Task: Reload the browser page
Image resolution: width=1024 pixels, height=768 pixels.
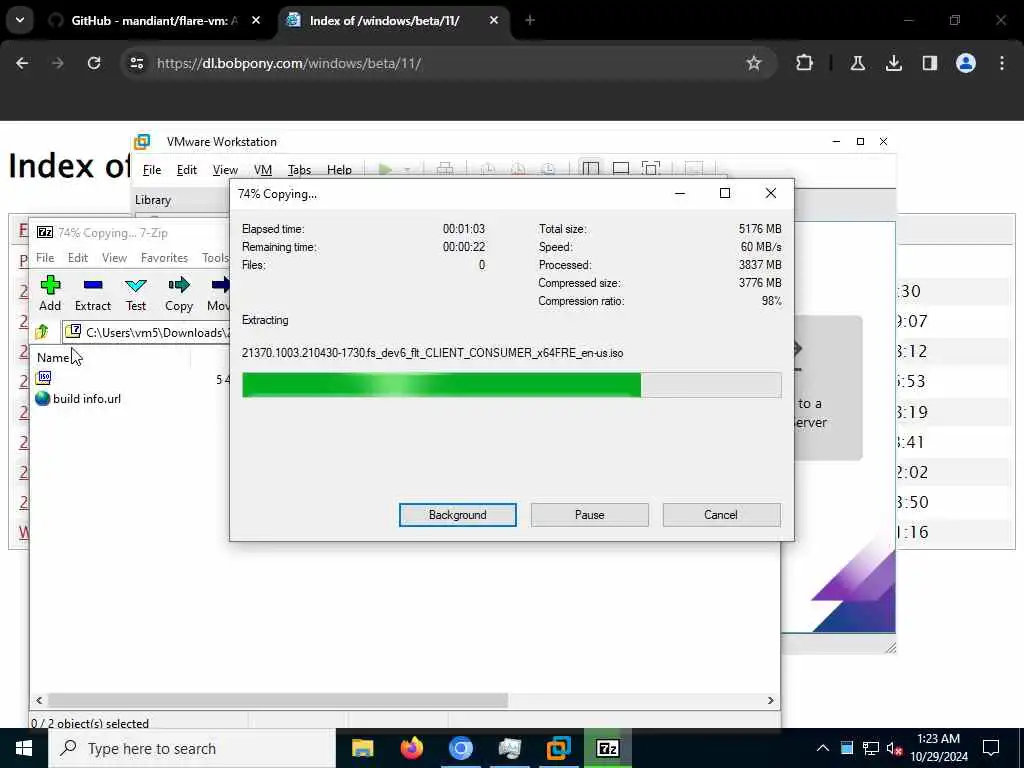Action: (94, 63)
